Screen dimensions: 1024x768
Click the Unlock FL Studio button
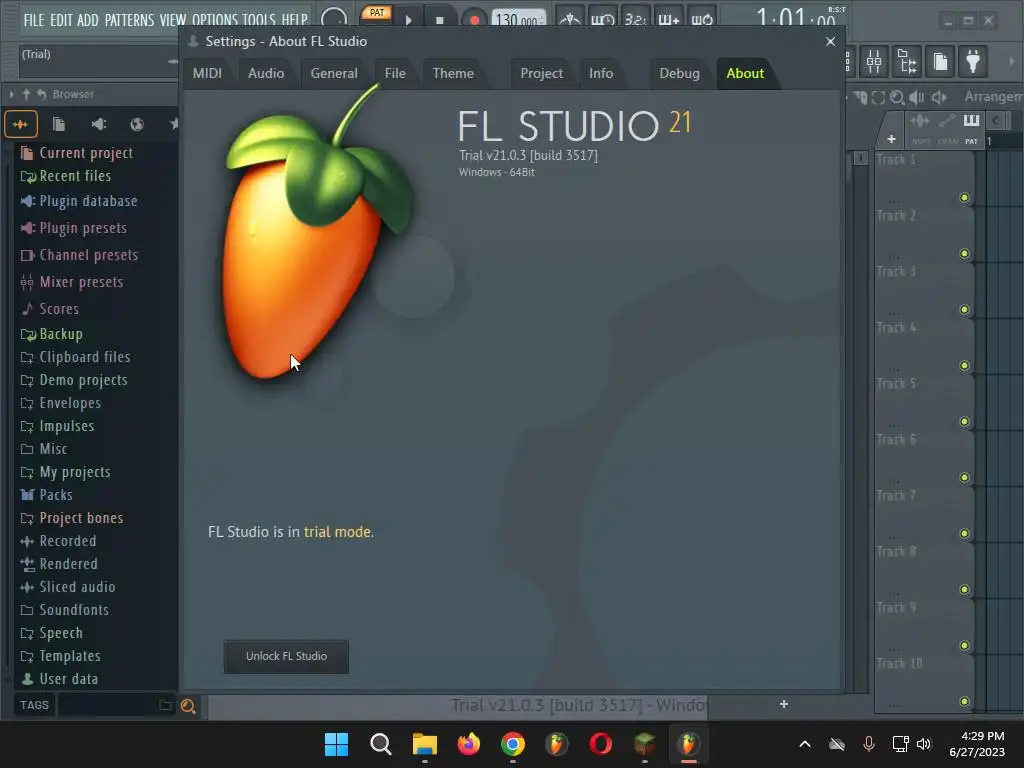tap(286, 656)
